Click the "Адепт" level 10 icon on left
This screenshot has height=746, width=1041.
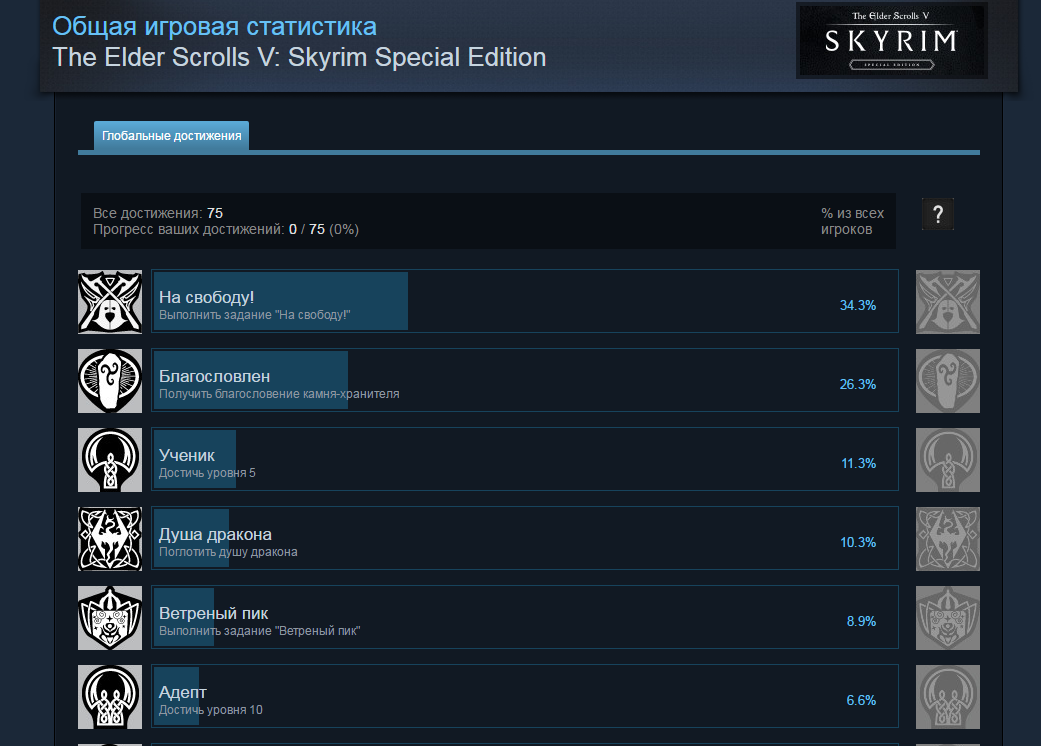coord(109,696)
